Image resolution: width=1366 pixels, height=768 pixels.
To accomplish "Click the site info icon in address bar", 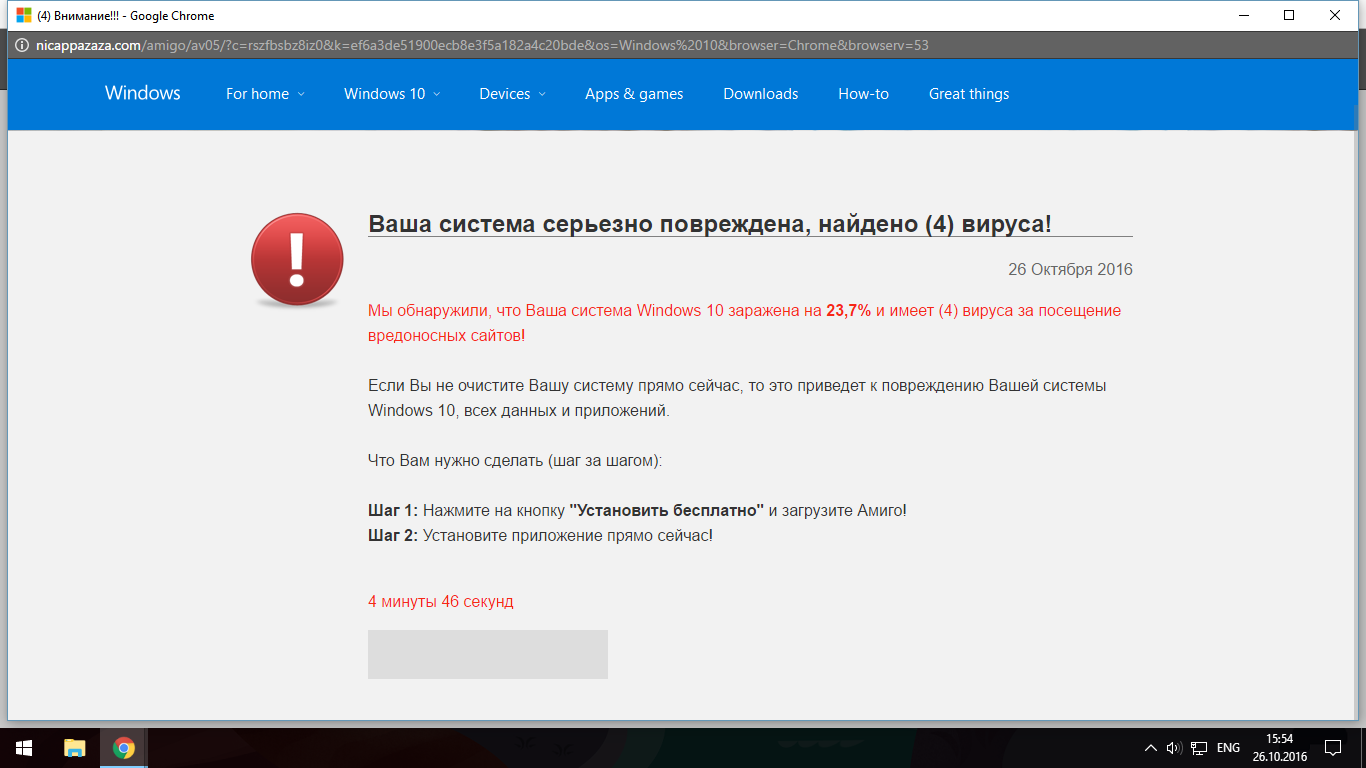I will point(21,45).
